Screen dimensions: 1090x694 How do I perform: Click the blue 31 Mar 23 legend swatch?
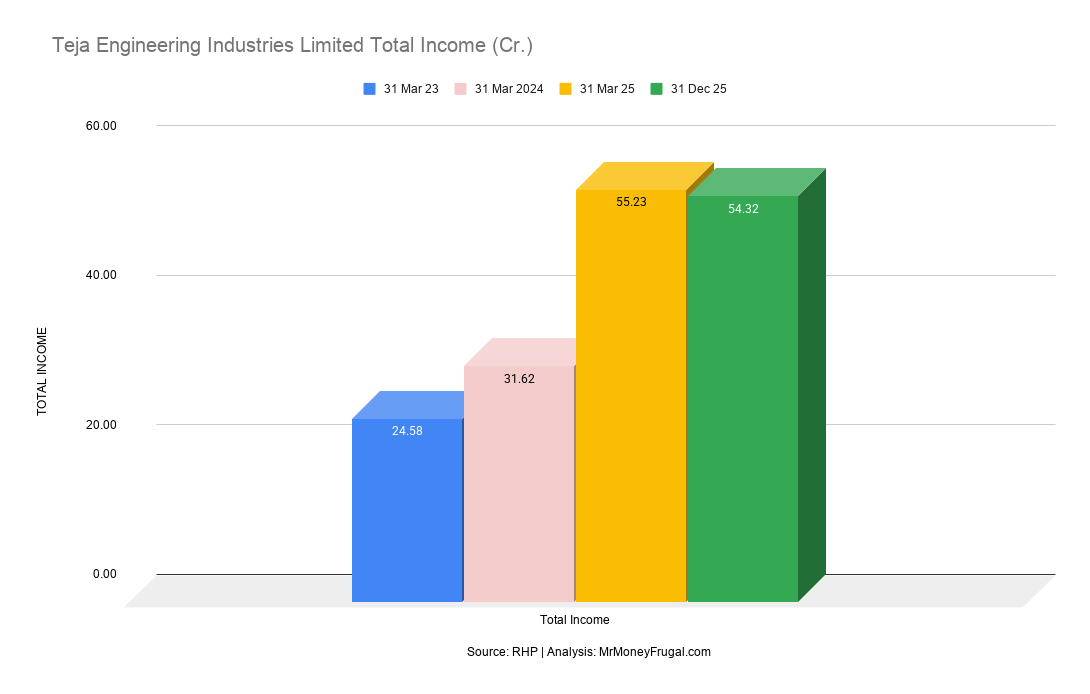(369, 89)
